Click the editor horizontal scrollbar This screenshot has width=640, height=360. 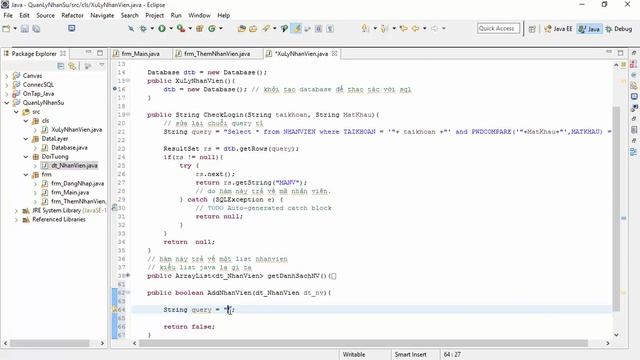pos(363,343)
